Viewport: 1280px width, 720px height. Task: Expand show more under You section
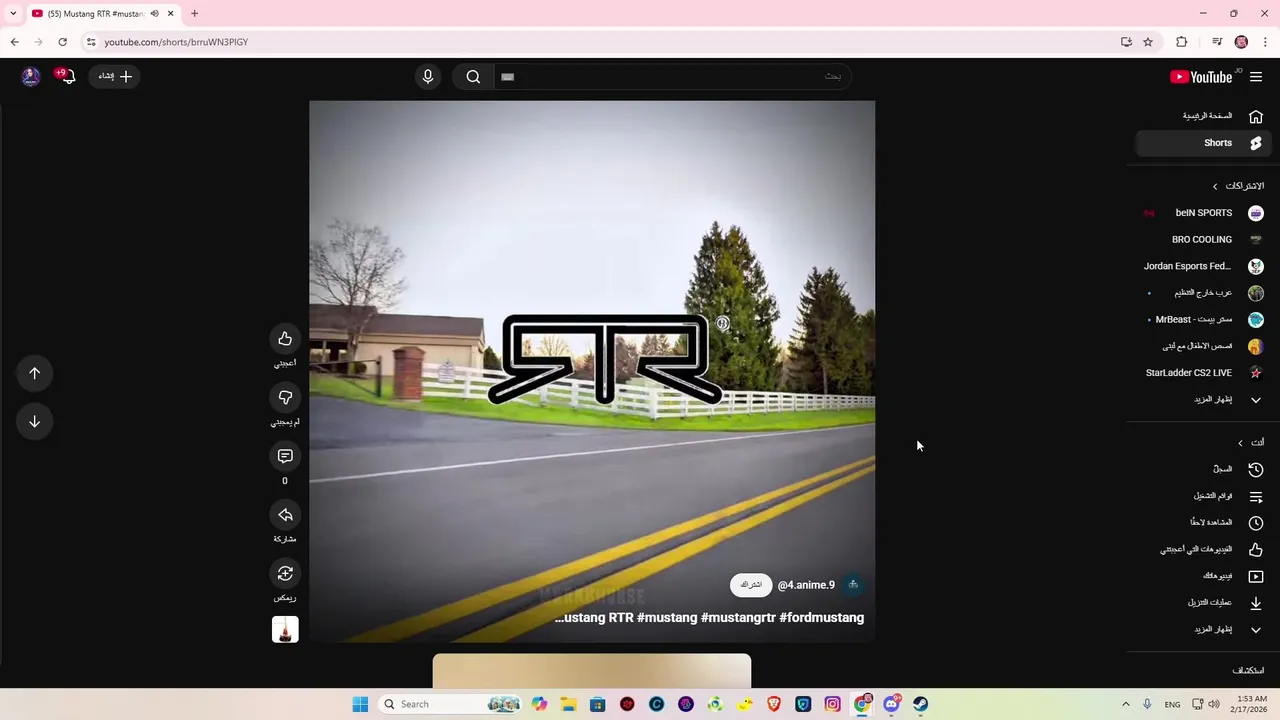[1255, 630]
